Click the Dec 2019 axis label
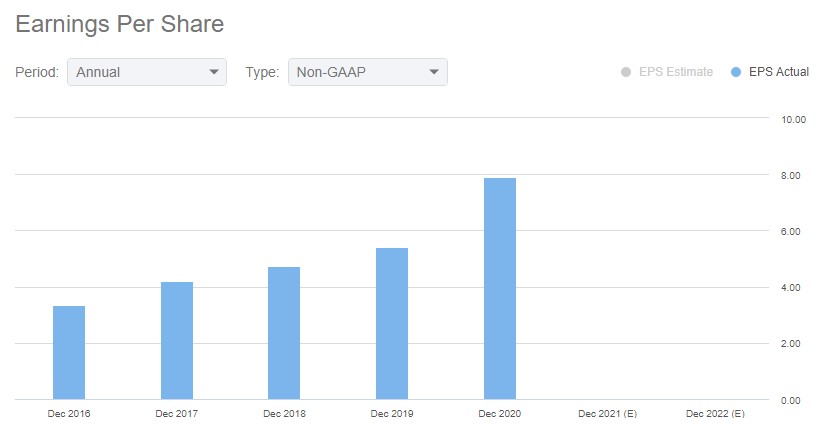This screenshot has height=426, width=821. 392,413
